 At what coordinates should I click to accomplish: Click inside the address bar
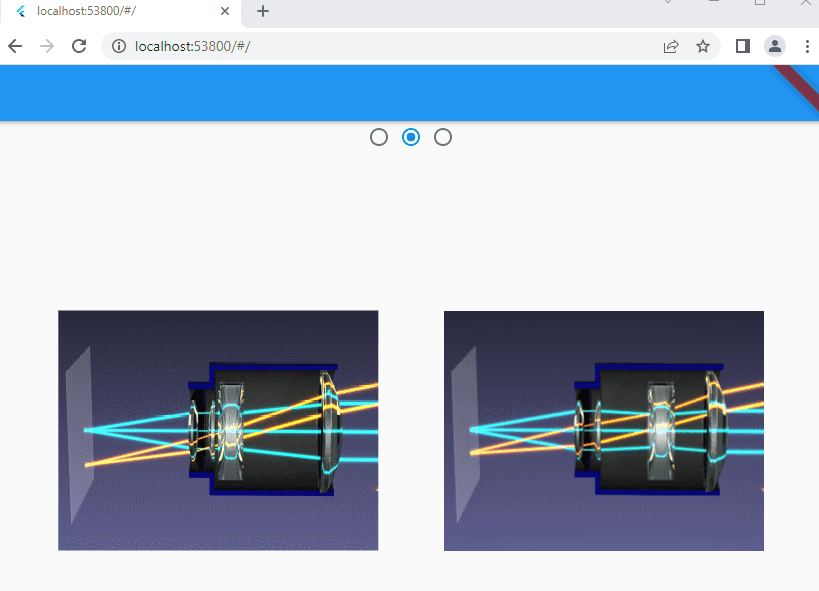300,46
